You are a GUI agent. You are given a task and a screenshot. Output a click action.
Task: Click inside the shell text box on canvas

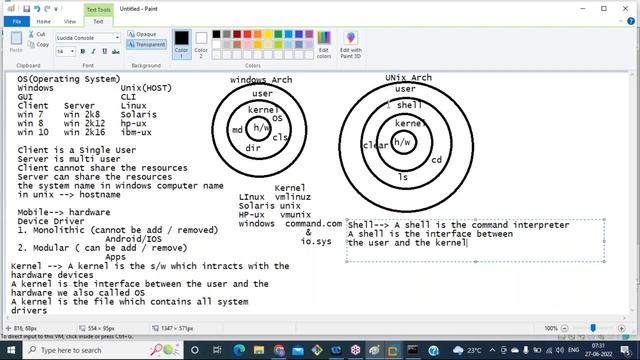476,241
